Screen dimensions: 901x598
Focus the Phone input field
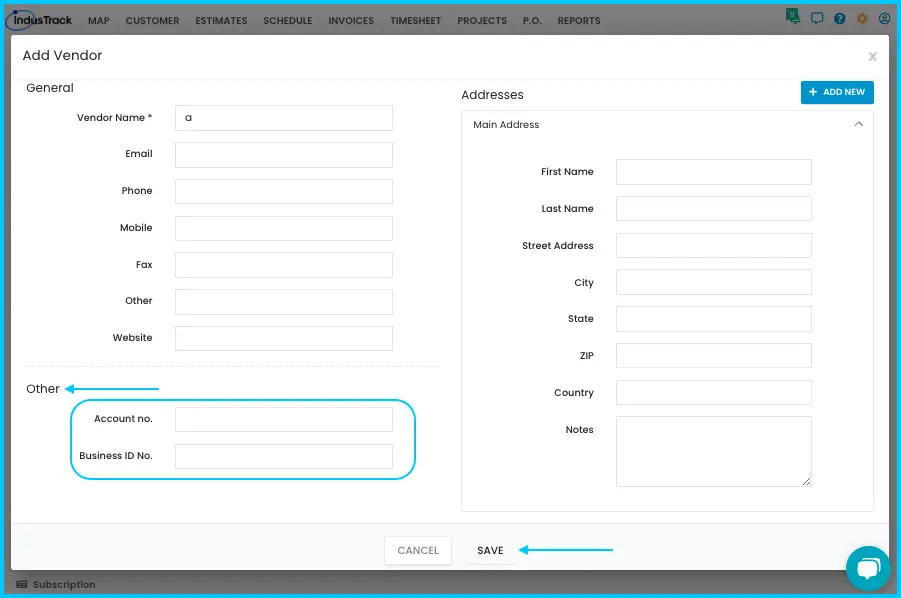(x=284, y=191)
